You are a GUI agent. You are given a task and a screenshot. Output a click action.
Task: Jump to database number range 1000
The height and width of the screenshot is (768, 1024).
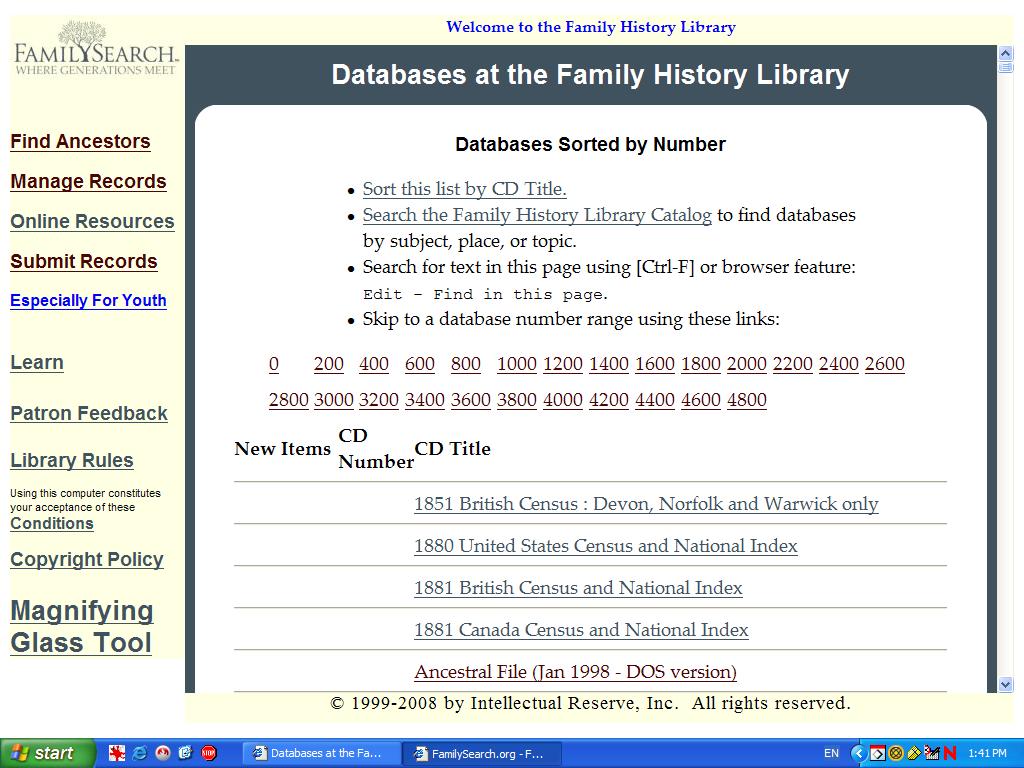coord(517,364)
